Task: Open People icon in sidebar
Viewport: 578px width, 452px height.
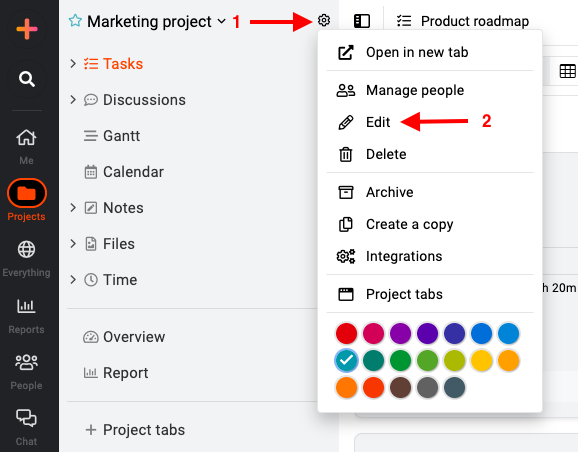Action: coord(26,362)
